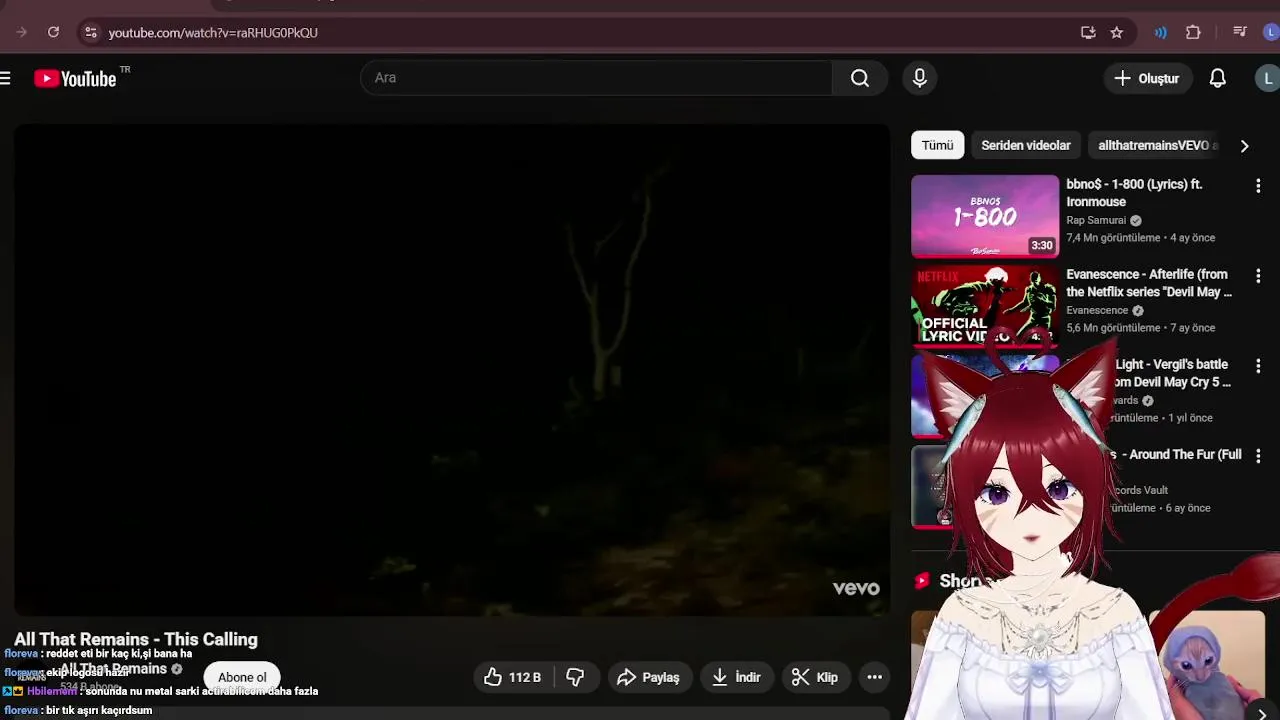Click the Evanescence channel name
Screen dimensions: 1280x720
pos(1097,310)
